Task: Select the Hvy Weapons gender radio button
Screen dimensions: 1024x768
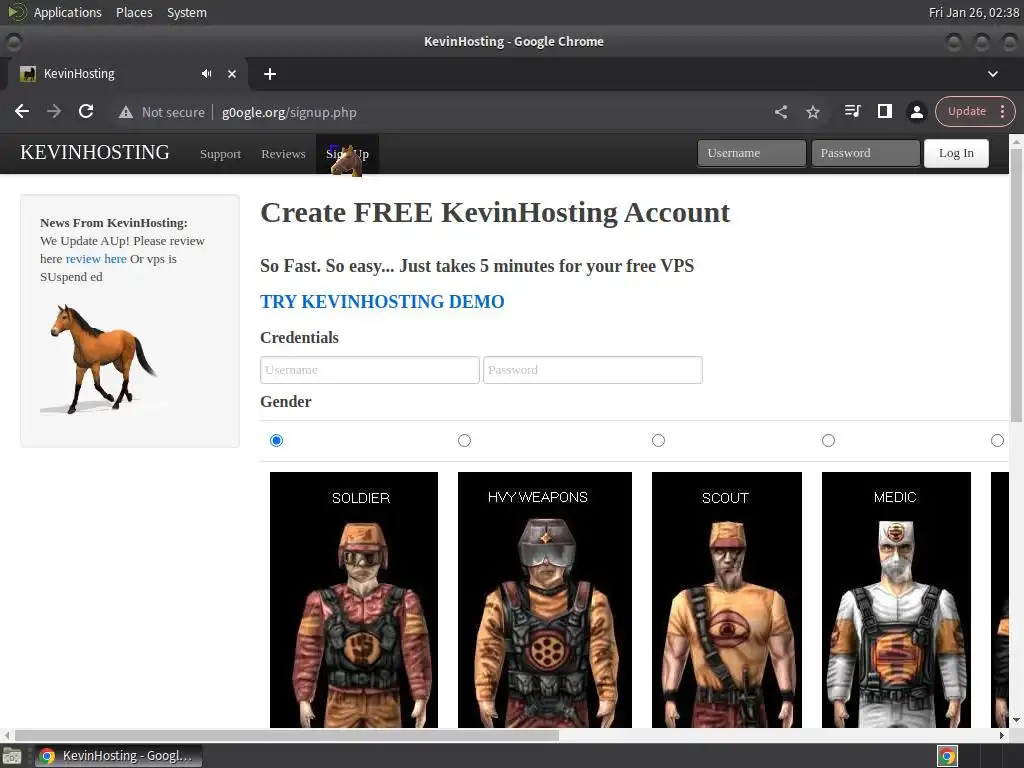Action: click(x=464, y=440)
